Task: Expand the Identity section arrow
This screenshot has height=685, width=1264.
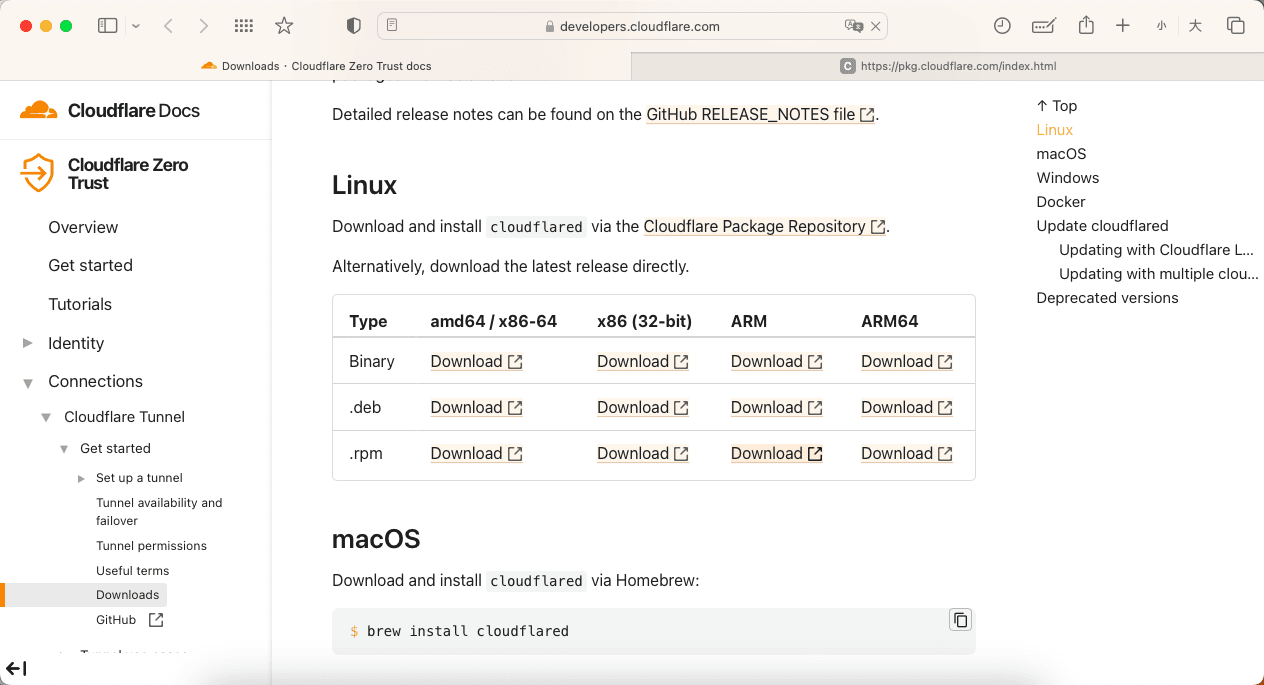Action: pos(28,343)
